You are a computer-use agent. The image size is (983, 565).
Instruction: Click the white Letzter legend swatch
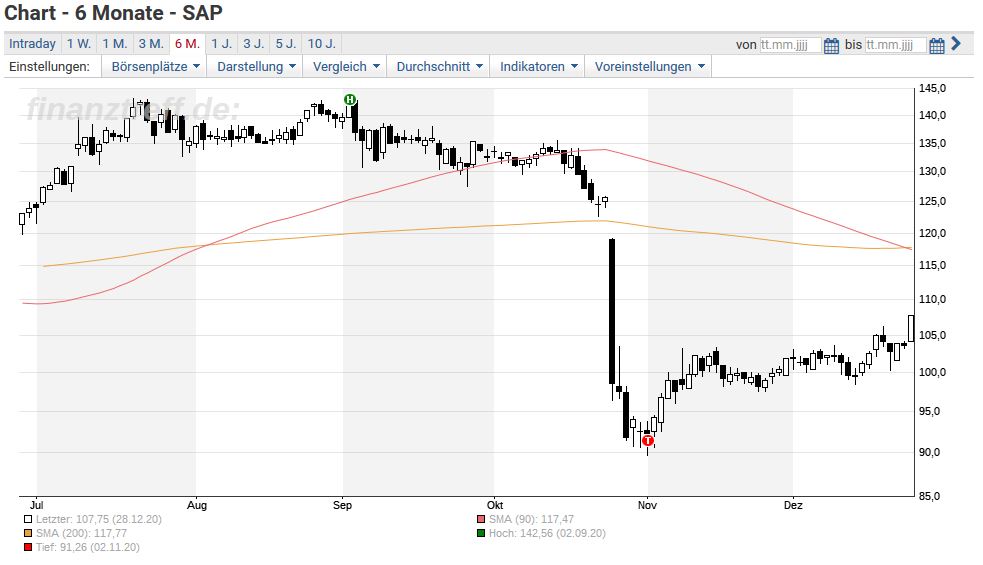point(28,519)
